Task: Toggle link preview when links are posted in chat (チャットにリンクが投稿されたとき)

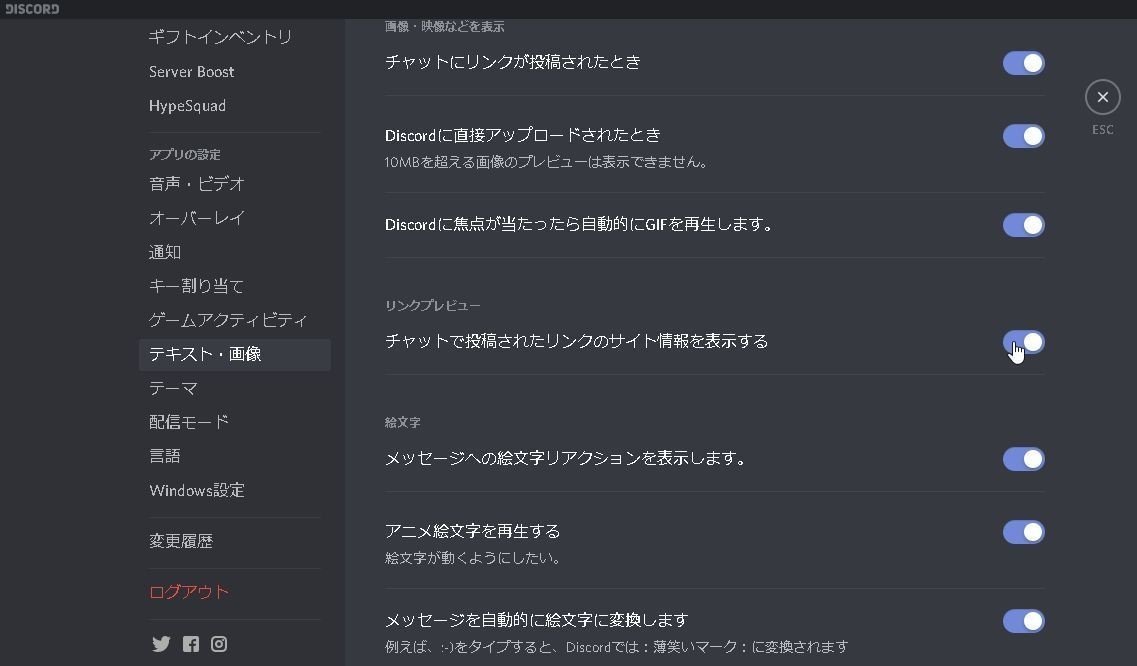Action: [1023, 63]
